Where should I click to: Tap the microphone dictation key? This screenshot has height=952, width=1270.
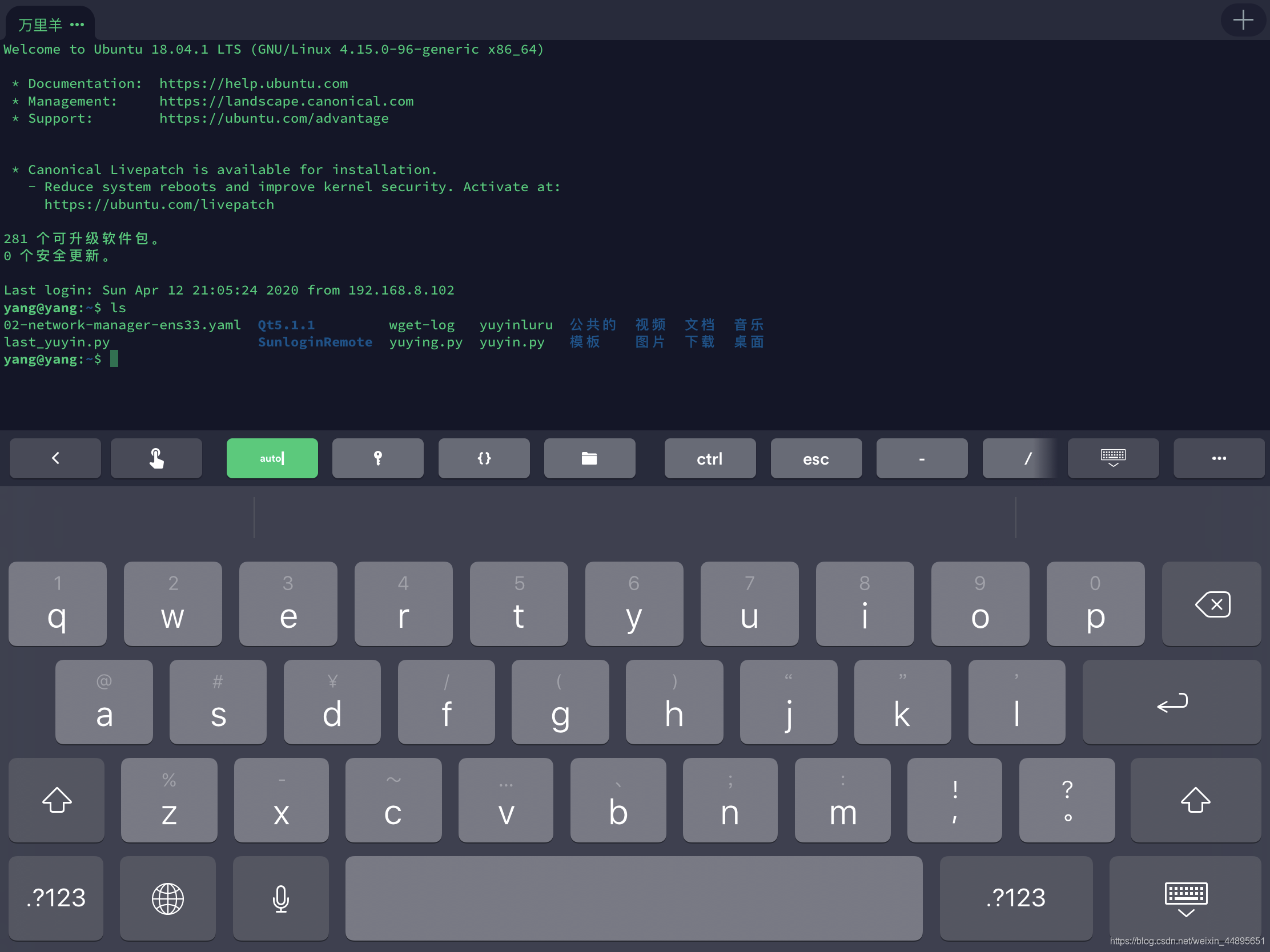(x=281, y=898)
